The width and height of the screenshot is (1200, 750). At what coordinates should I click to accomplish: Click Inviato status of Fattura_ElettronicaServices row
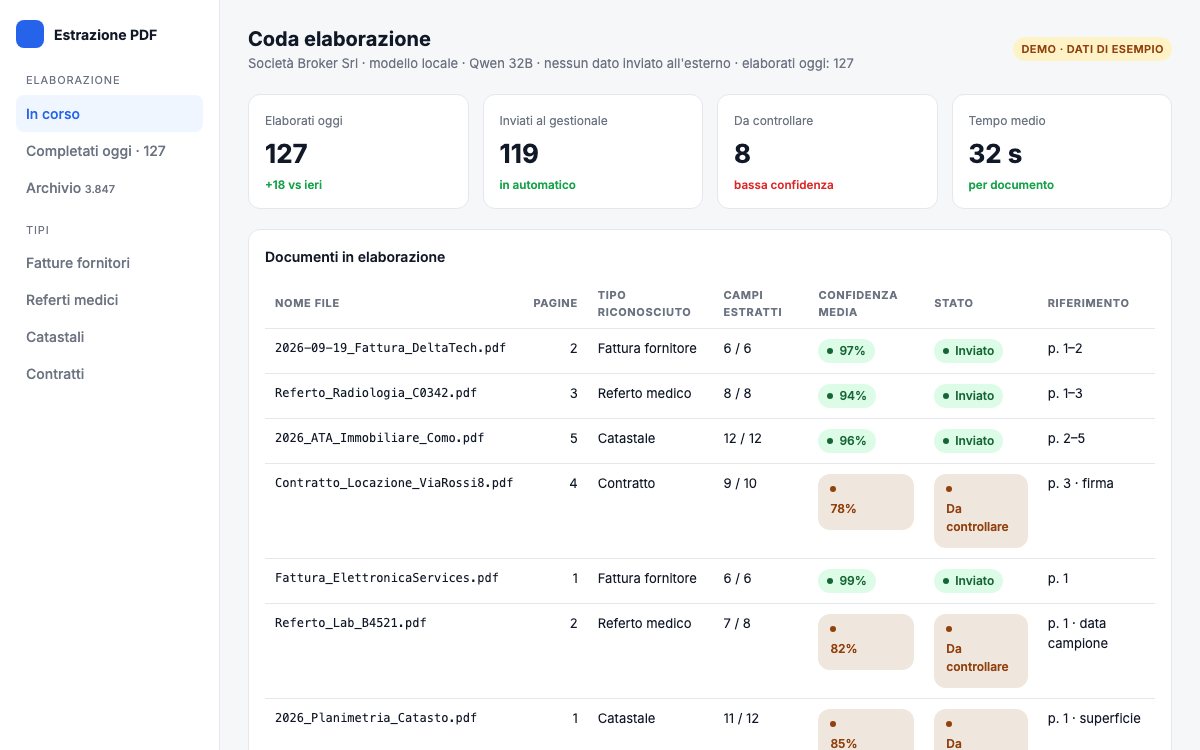coord(968,581)
